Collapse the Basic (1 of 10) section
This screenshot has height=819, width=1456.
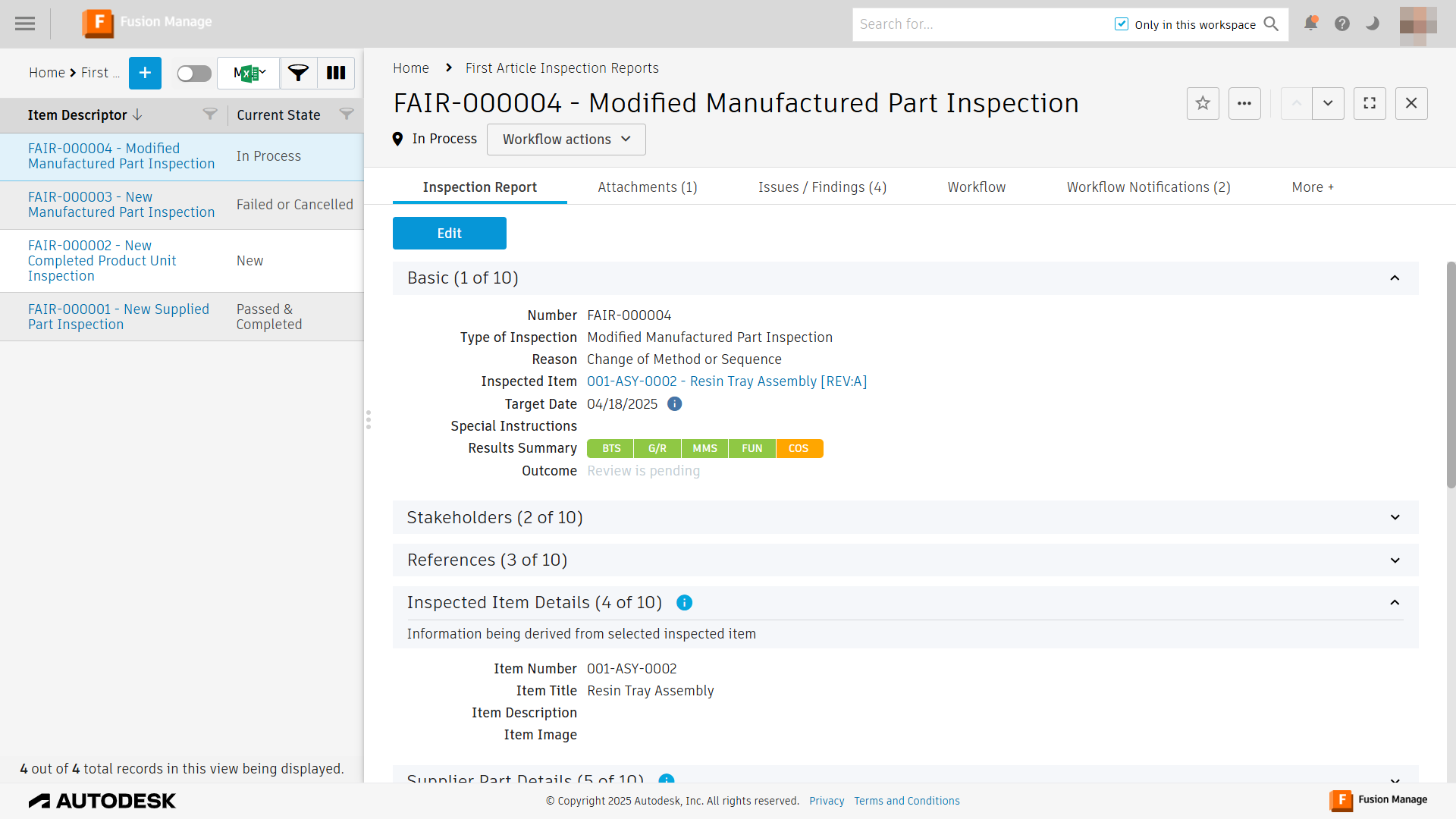click(1395, 278)
